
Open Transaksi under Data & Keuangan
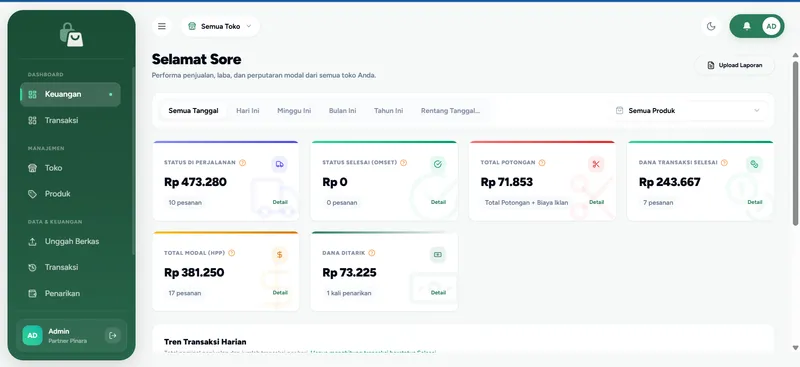[70, 267]
